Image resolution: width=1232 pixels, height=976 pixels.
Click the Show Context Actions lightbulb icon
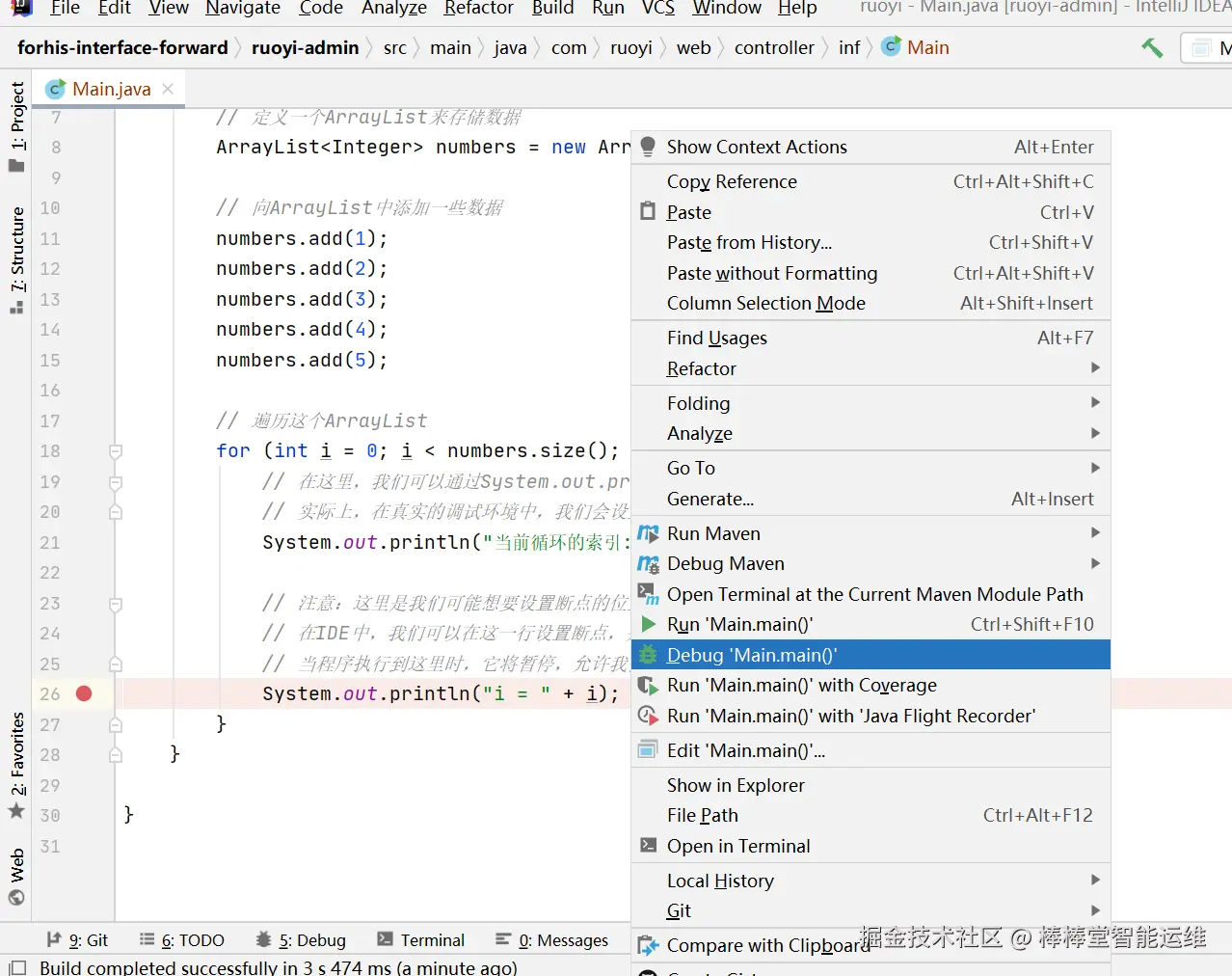coord(649,147)
